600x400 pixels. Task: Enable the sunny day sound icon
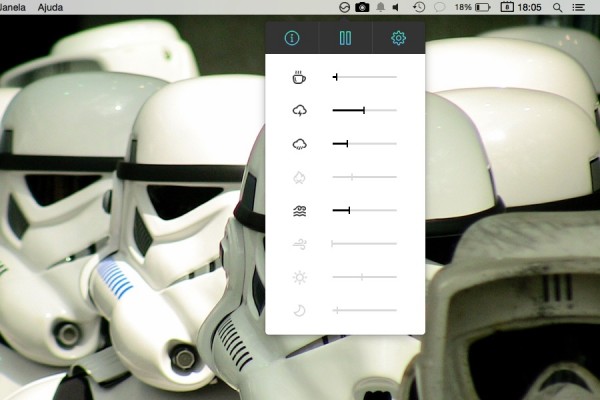tap(299, 277)
